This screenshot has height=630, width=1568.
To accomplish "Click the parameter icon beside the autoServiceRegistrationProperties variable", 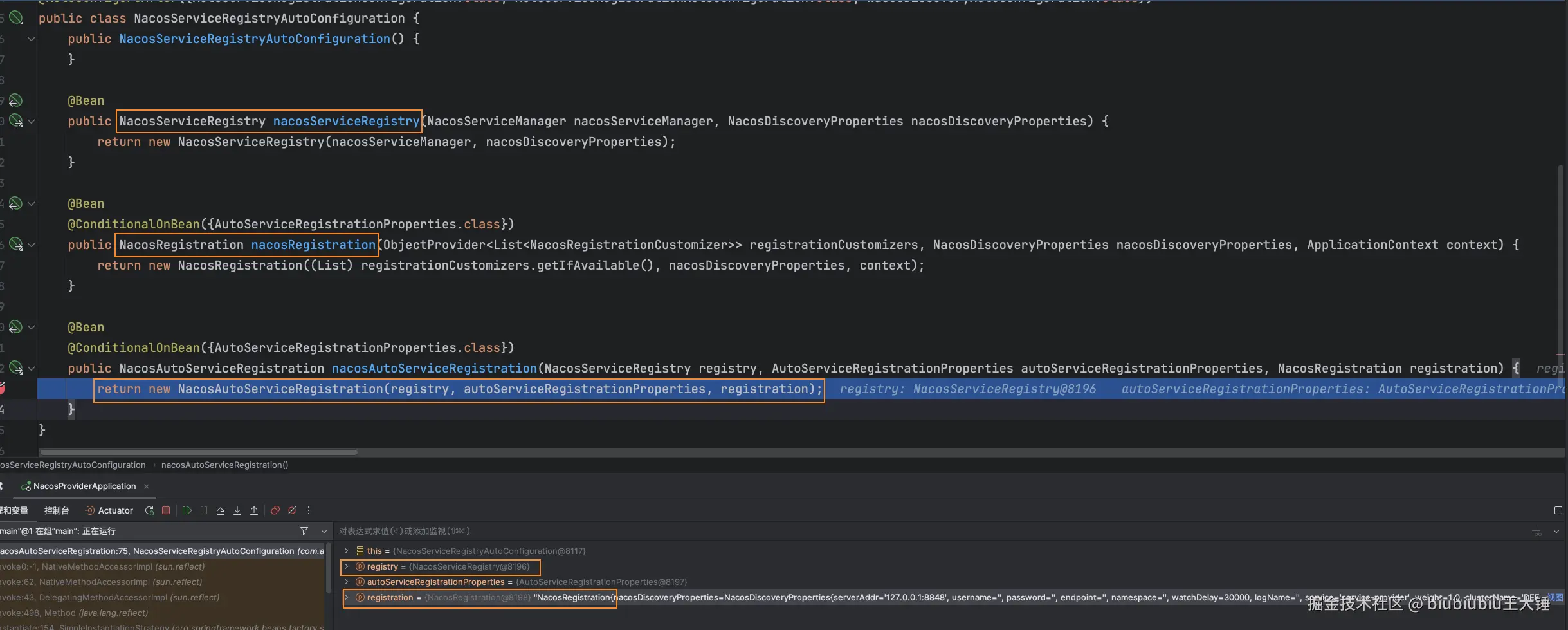I will (360, 582).
